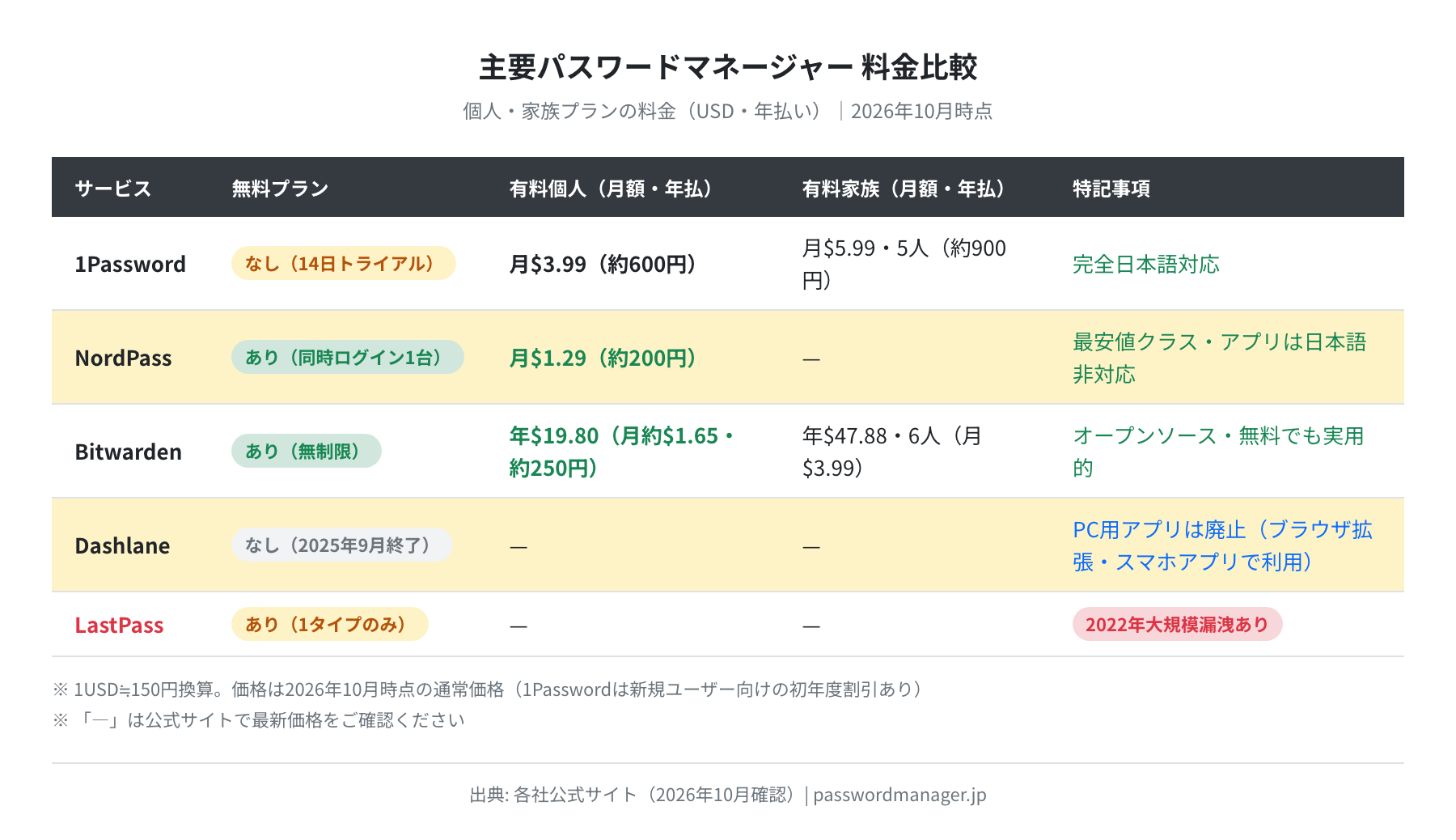The height and width of the screenshot is (840, 1456).
Task: Click the 1USD≒150円換算 footnote
Action: tap(489, 689)
